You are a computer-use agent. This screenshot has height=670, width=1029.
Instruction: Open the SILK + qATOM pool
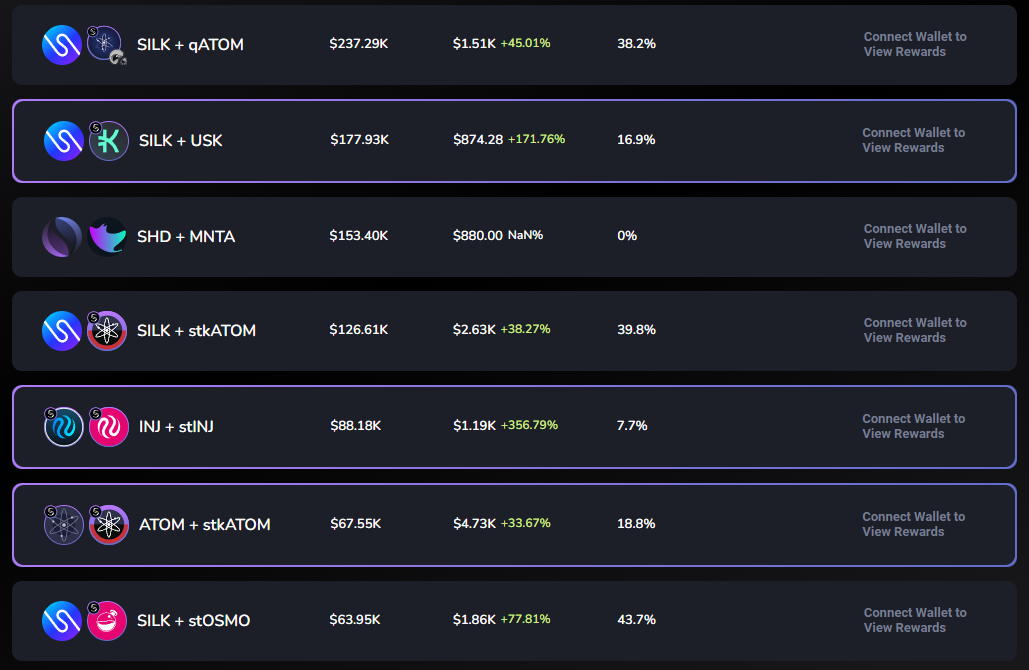point(190,45)
